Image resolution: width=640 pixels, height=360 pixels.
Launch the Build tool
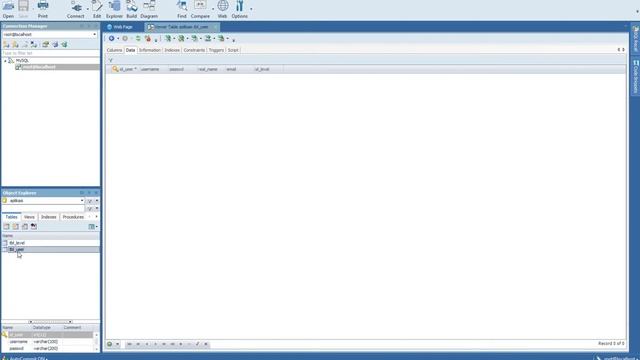coord(131,9)
